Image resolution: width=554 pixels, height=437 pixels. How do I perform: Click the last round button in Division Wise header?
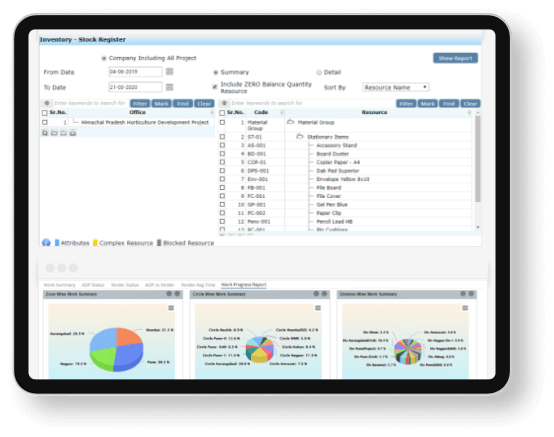tap(471, 294)
